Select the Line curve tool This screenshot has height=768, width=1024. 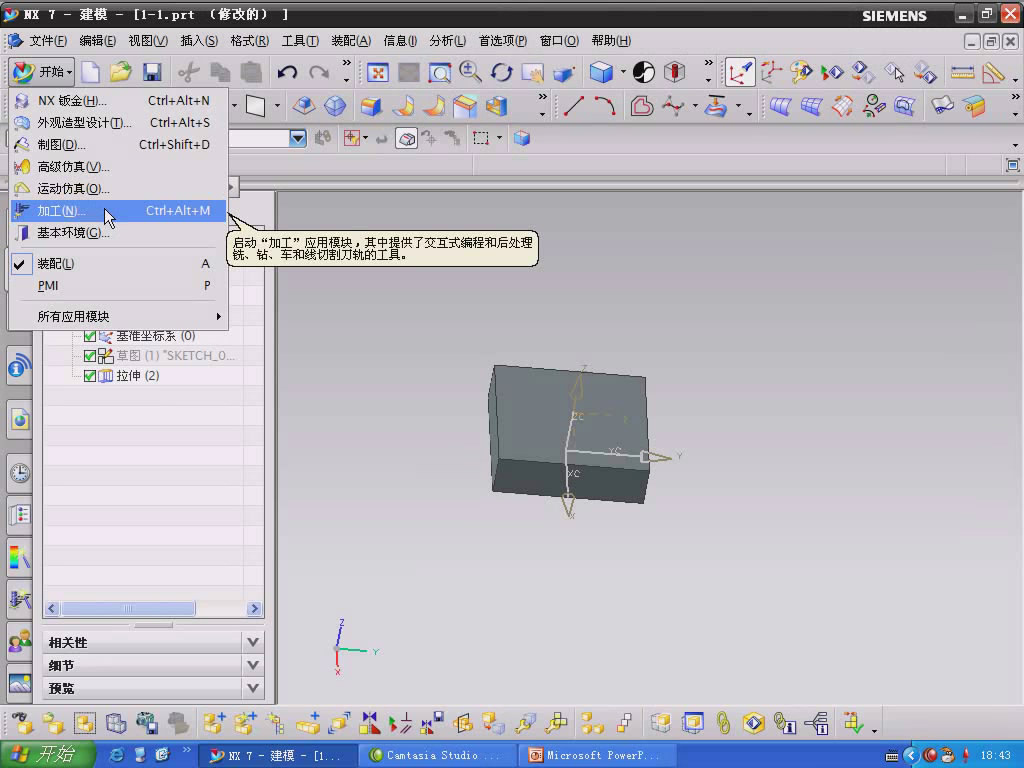coord(573,106)
